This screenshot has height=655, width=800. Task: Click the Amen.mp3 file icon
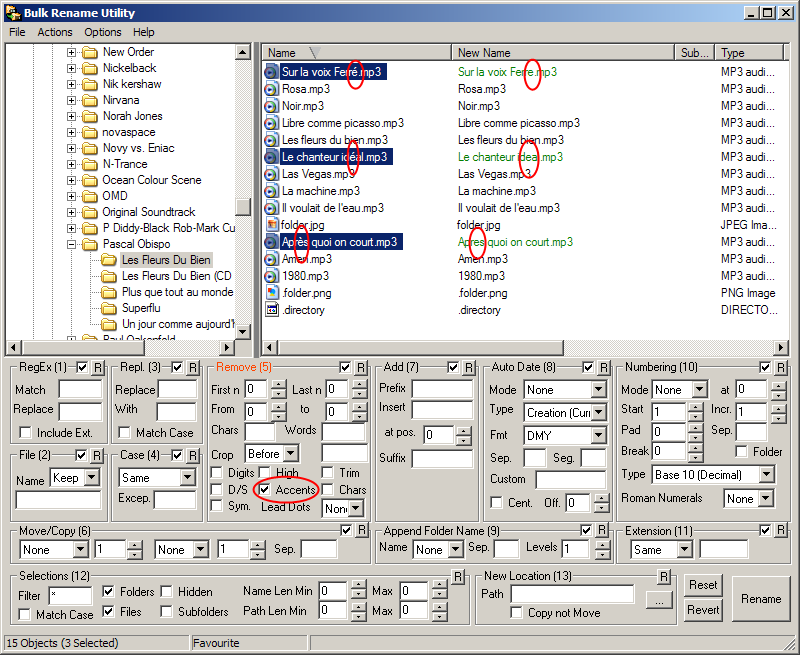click(x=271, y=259)
